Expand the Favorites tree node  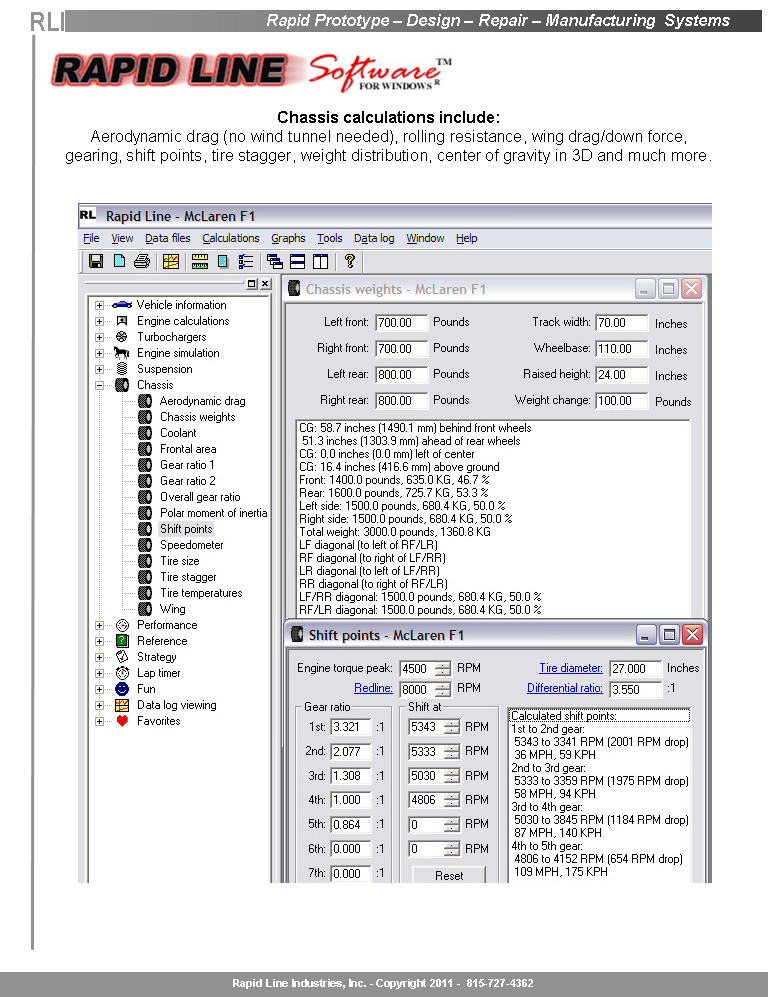(x=99, y=721)
